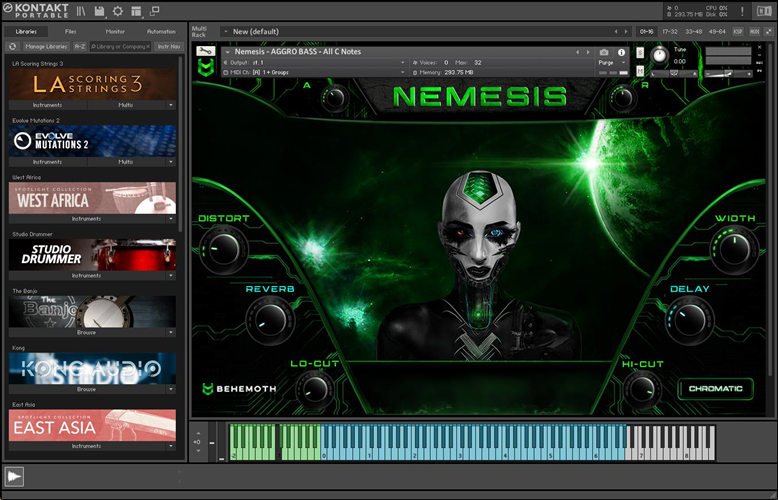Open the instrument info icon
Viewport: 778px width, 500px height.
[x=622, y=52]
